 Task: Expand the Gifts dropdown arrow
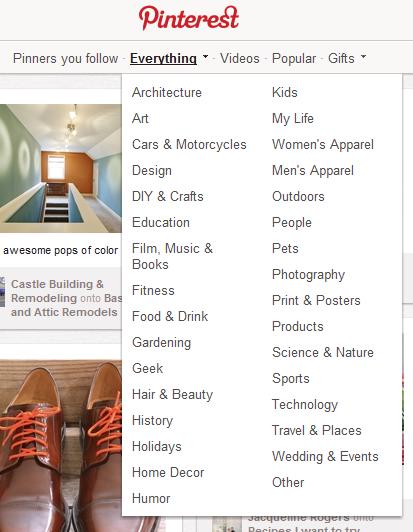tap(363, 56)
